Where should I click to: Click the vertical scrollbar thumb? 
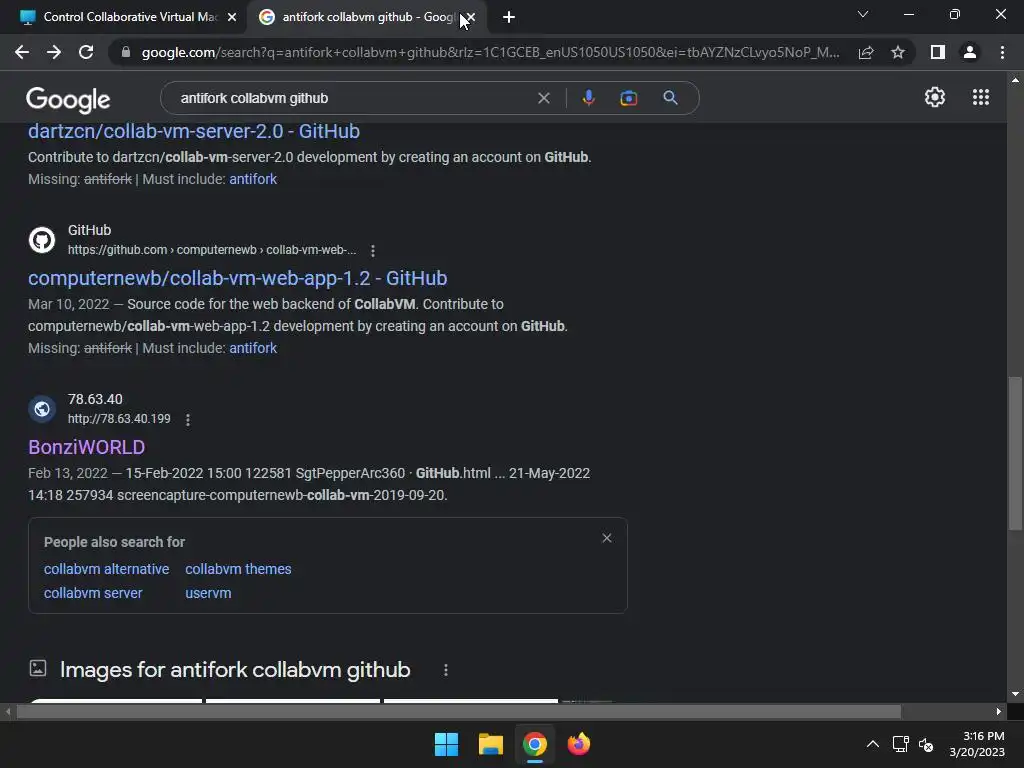[x=1015, y=453]
